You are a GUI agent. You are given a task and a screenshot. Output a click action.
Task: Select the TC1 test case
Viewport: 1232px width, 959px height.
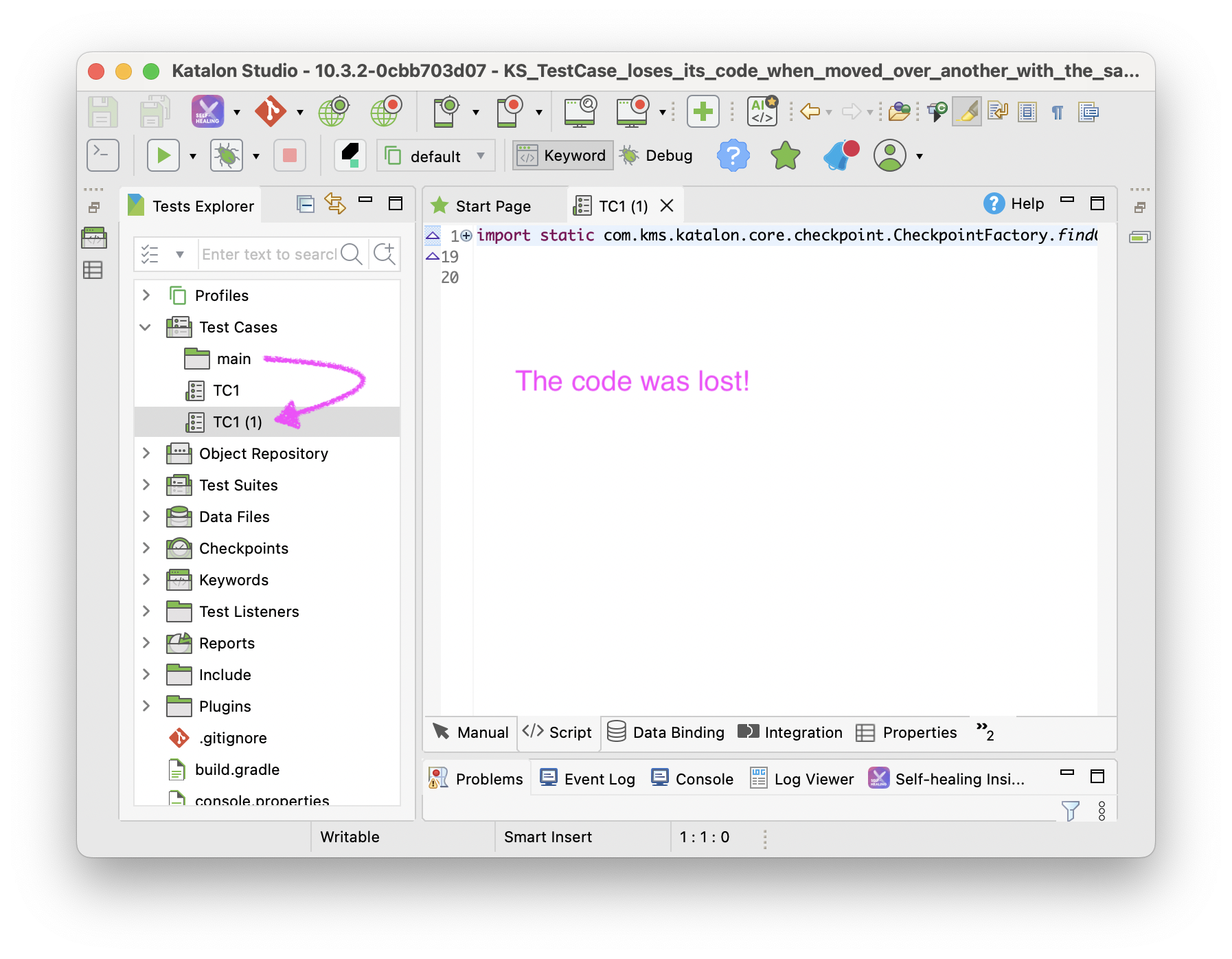coord(226,390)
